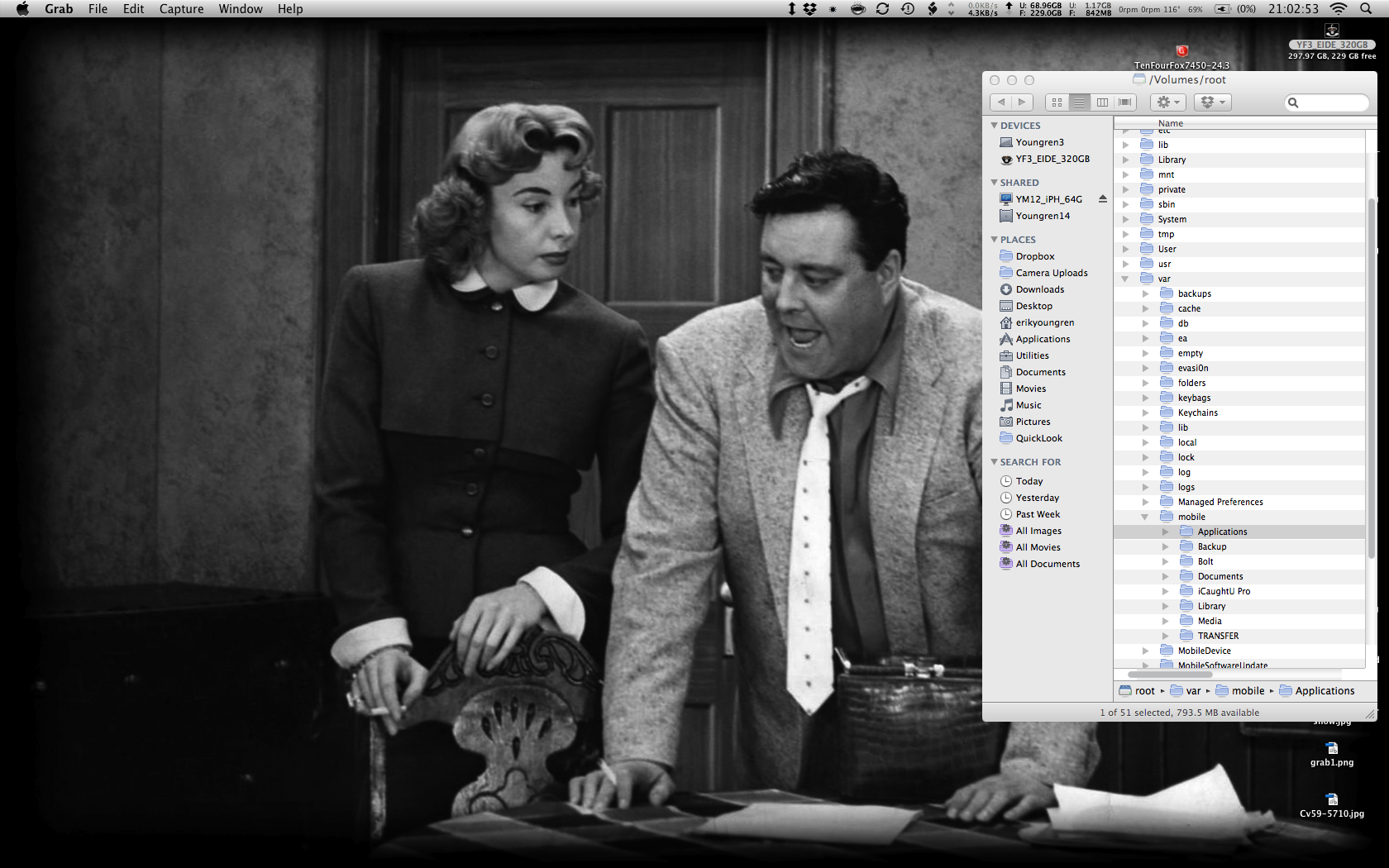Viewport: 1389px width, 868px height.
Task: Go back in Finder history
Action: point(1001,103)
